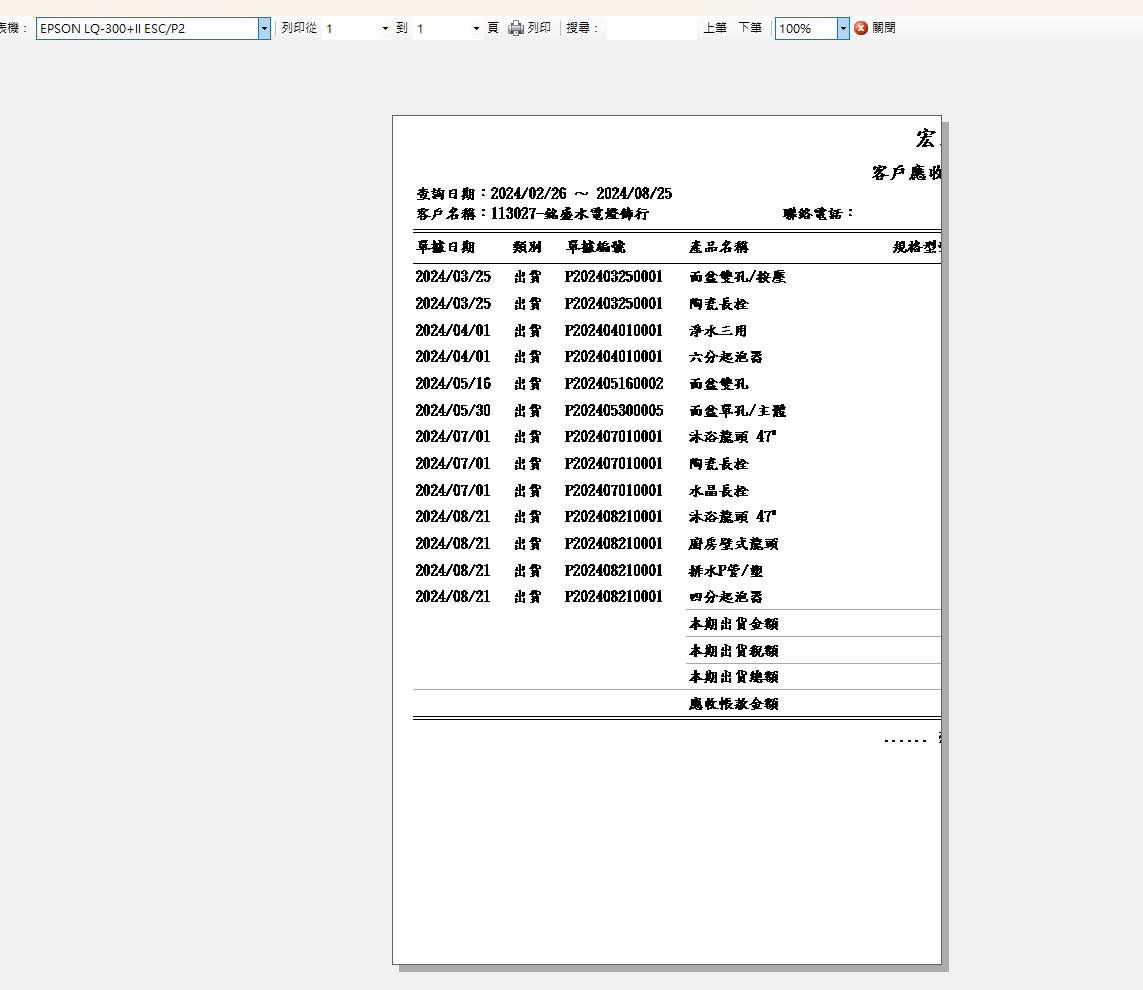
Task: Click the 列印 print button label
Action: click(539, 28)
